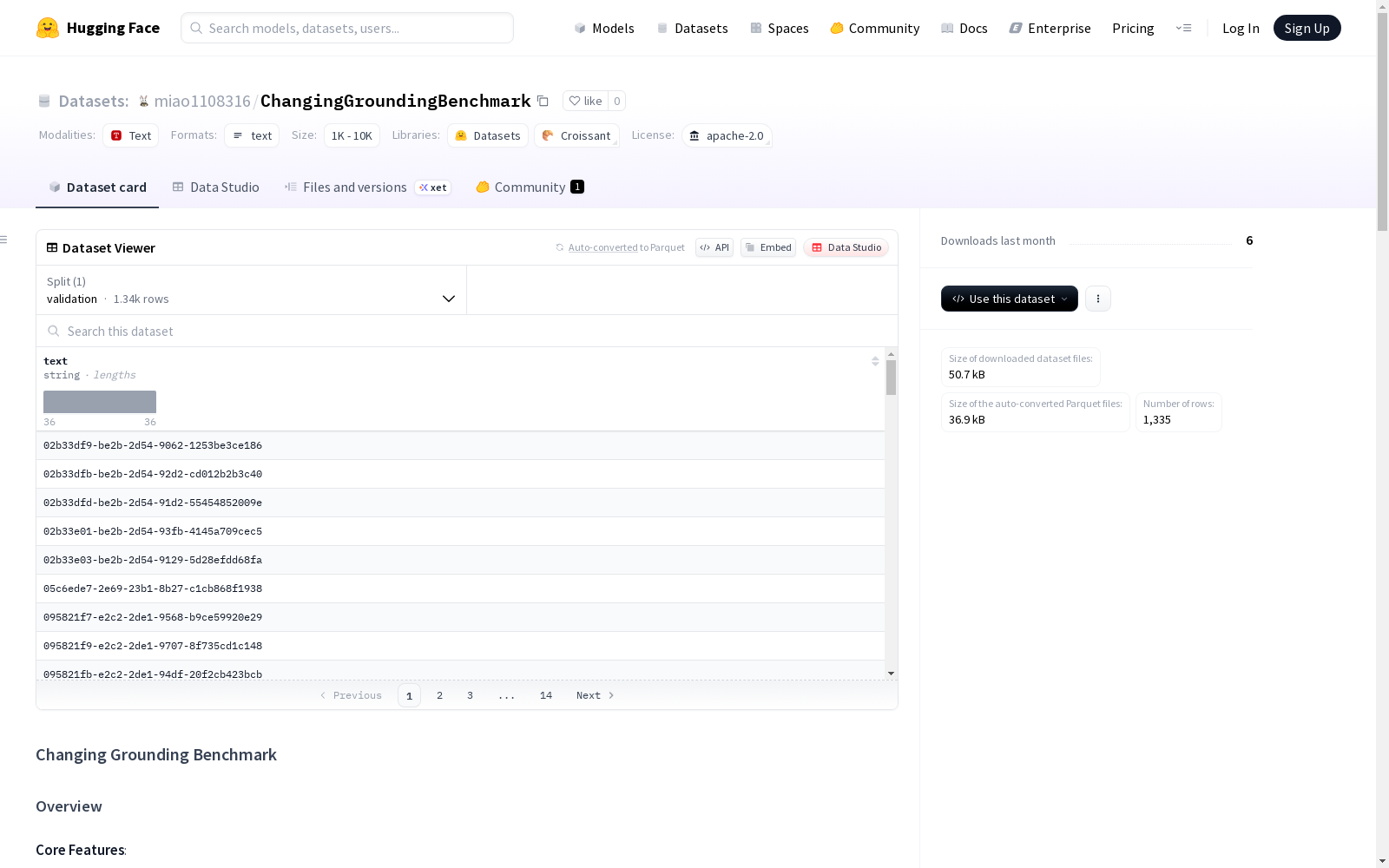Viewport: 1389px width, 868px height.
Task: Focus the header search models field
Action: point(347,28)
